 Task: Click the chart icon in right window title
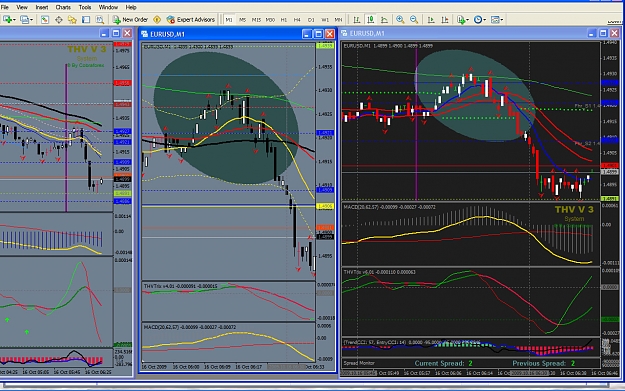(x=344, y=33)
